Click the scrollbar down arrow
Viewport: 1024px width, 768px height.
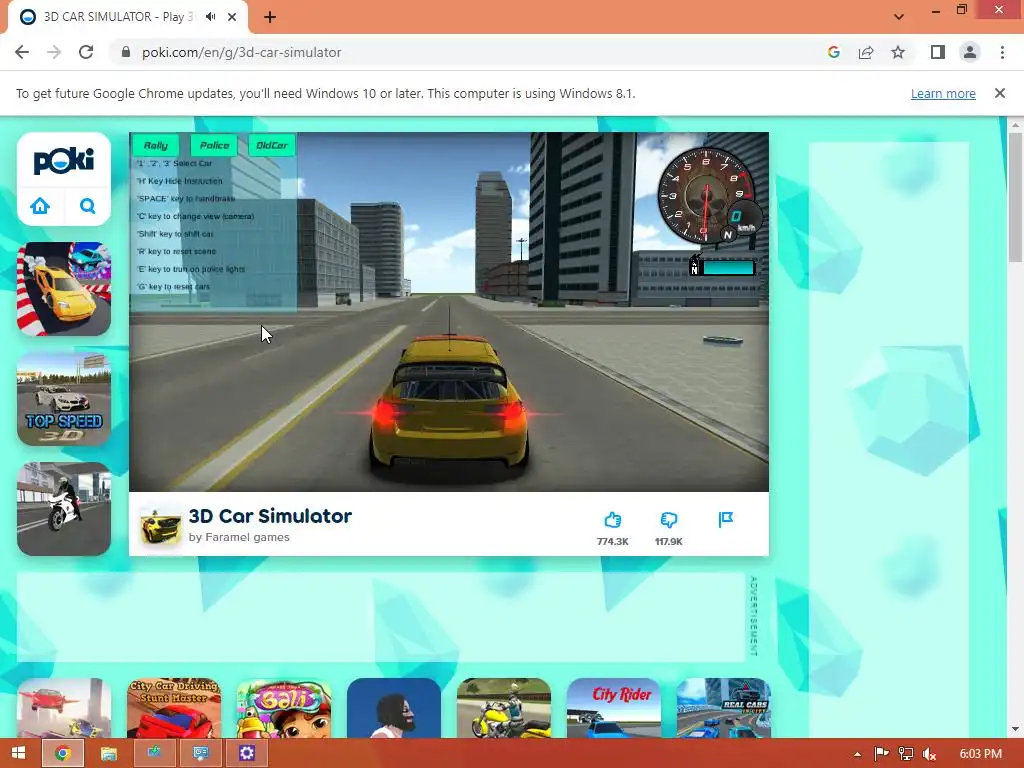pos(1015,729)
